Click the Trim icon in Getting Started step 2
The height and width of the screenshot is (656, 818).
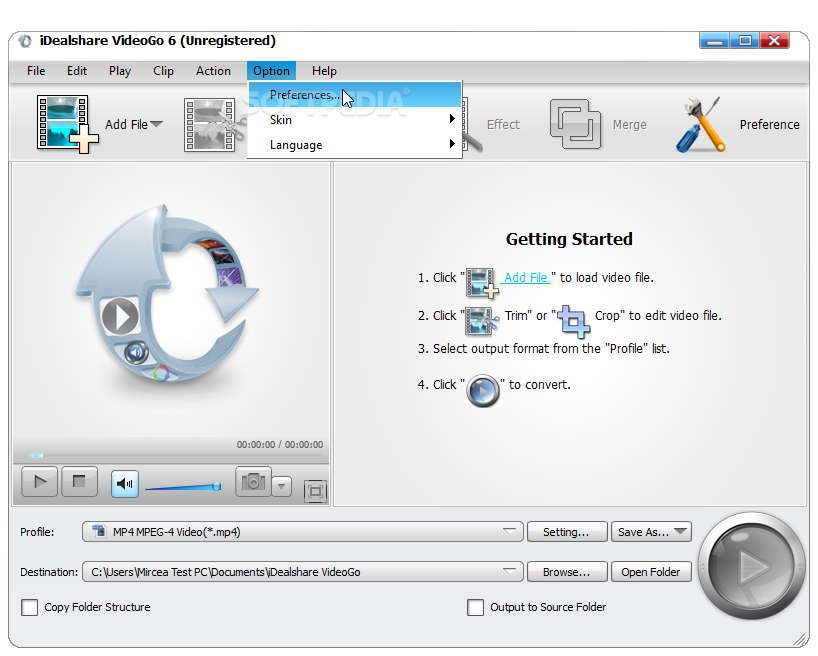pos(482,320)
